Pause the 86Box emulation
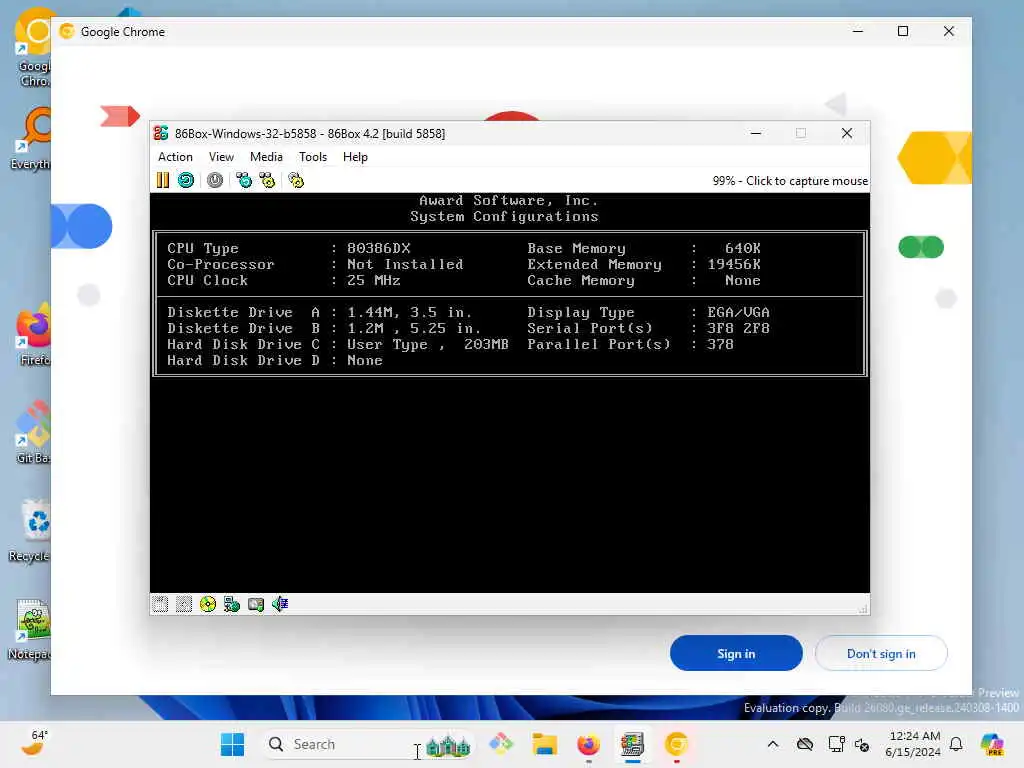Image resolution: width=1024 pixels, height=768 pixels. tap(163, 180)
